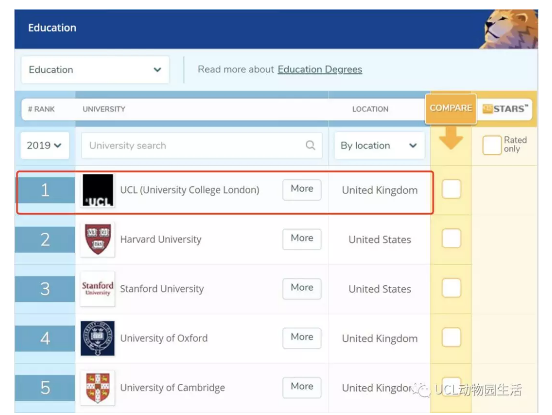
Task: Click the COMPARE tab button
Action: pyautogui.click(x=451, y=109)
